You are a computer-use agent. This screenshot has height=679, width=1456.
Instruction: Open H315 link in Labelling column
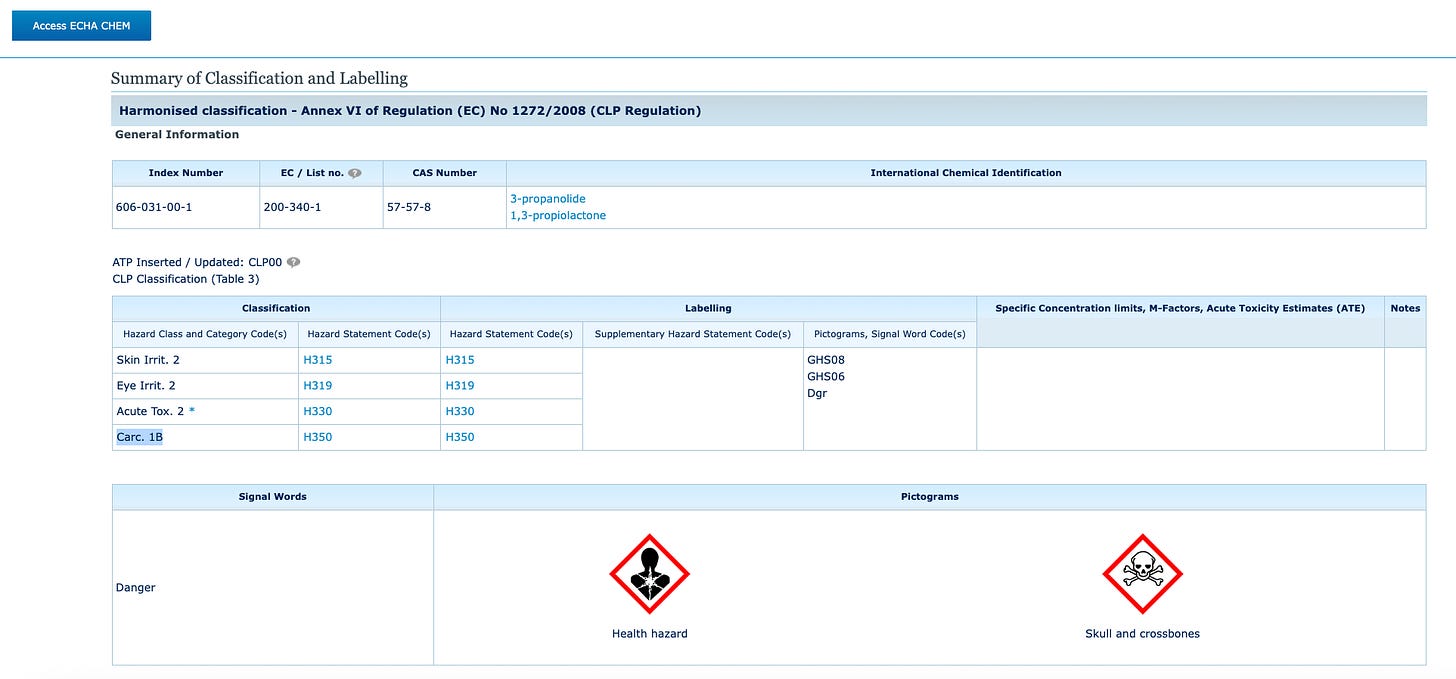tap(460, 360)
